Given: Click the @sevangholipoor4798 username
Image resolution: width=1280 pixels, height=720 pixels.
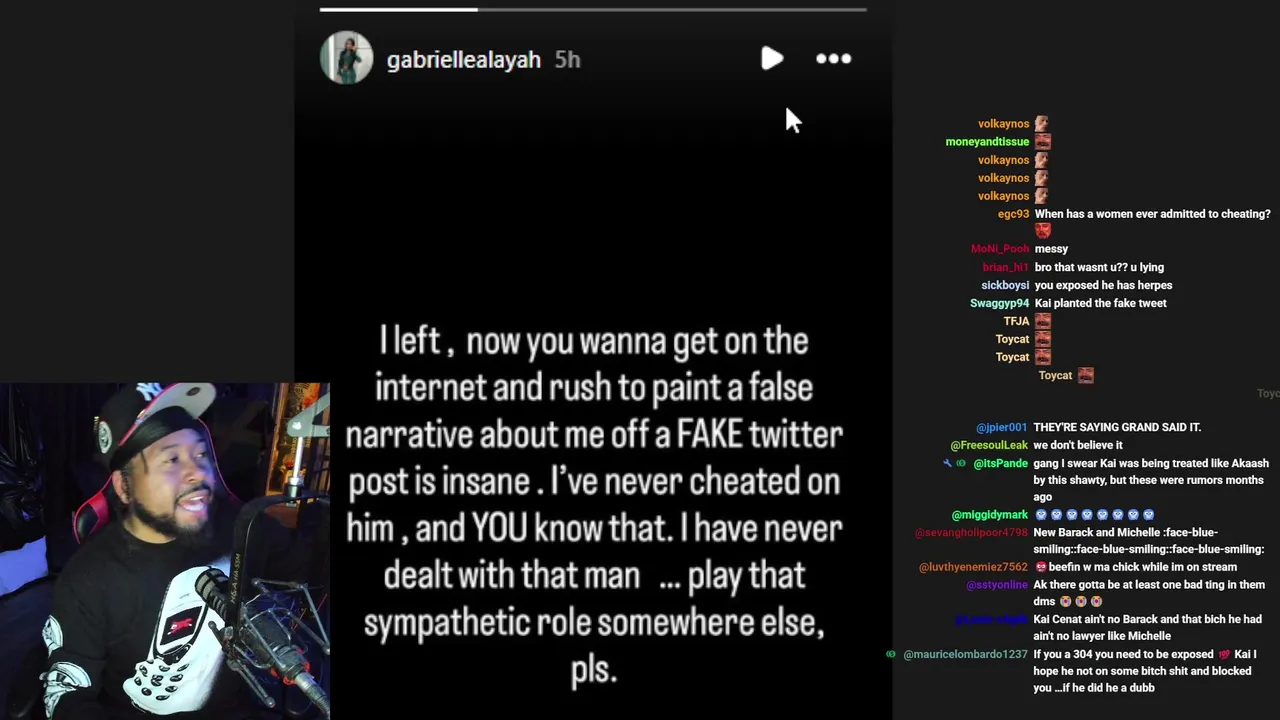Looking at the screenshot, I should (971, 533).
